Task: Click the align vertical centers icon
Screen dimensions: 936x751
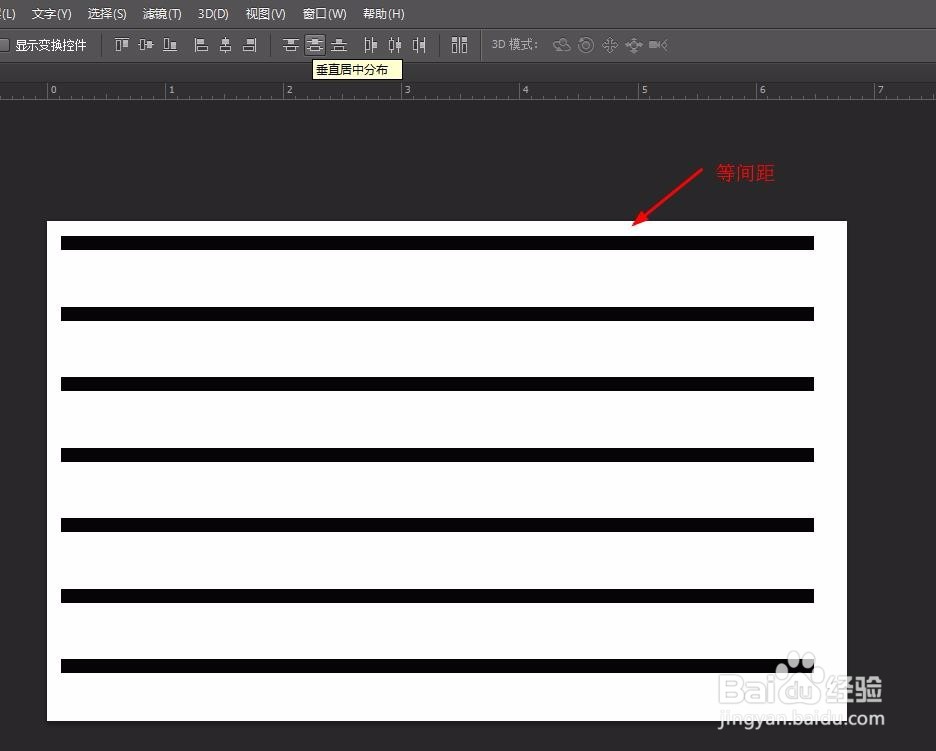Action: coord(146,45)
